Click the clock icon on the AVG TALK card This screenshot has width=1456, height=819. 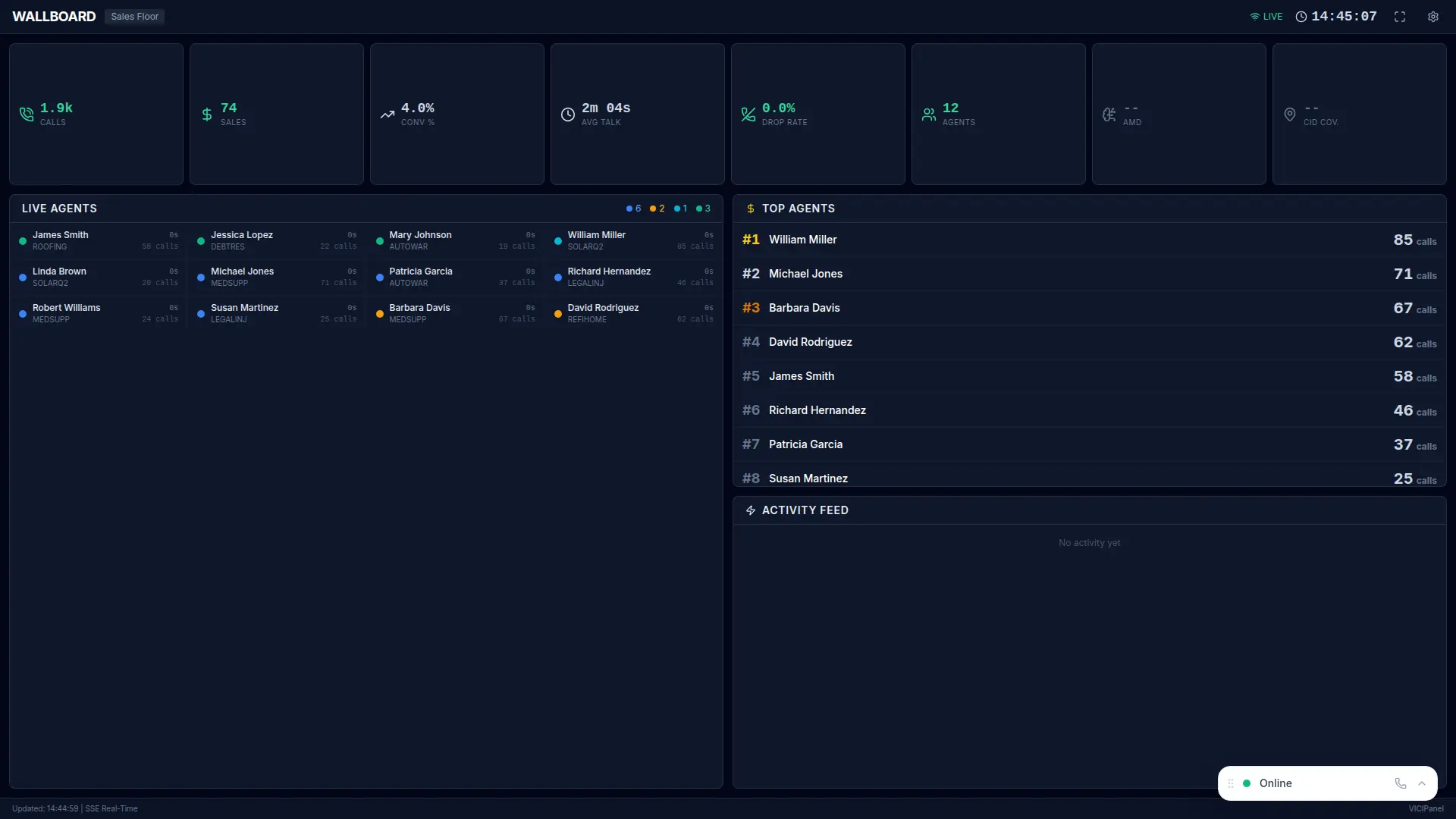(x=569, y=115)
